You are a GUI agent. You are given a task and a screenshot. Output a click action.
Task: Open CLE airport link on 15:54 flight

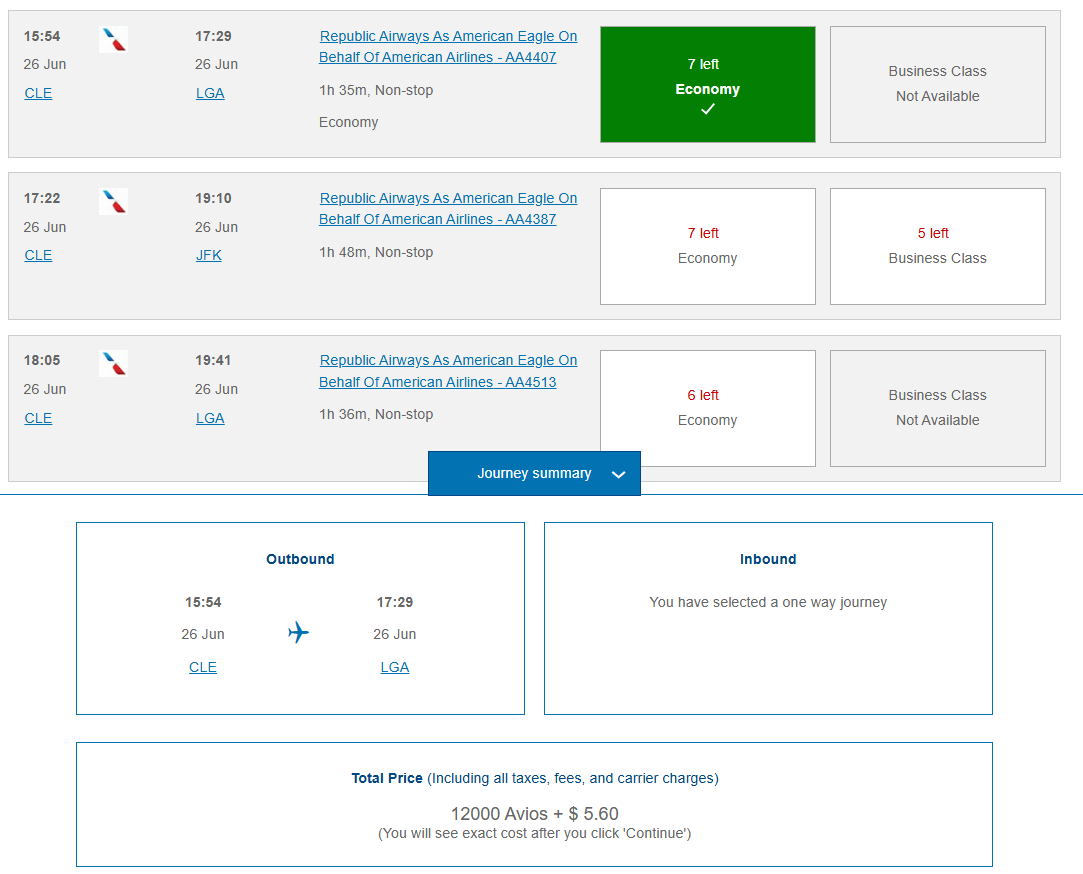38,93
